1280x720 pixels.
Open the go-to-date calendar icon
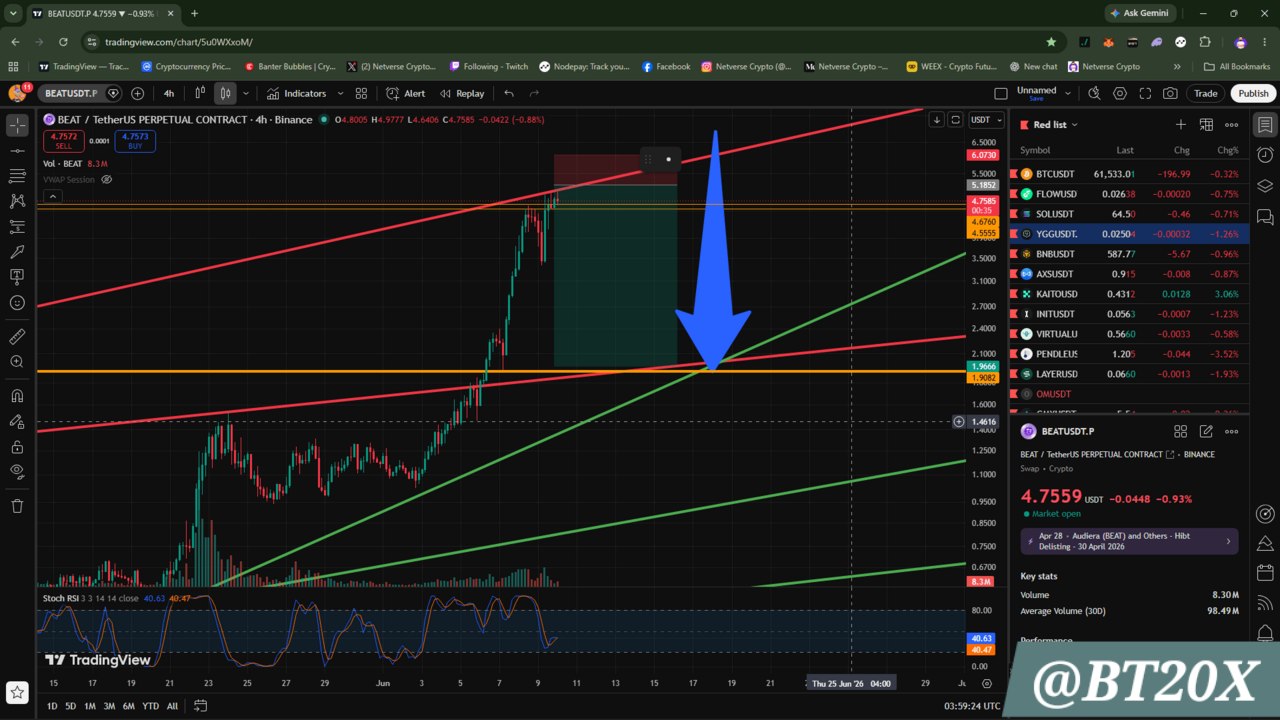click(200, 706)
